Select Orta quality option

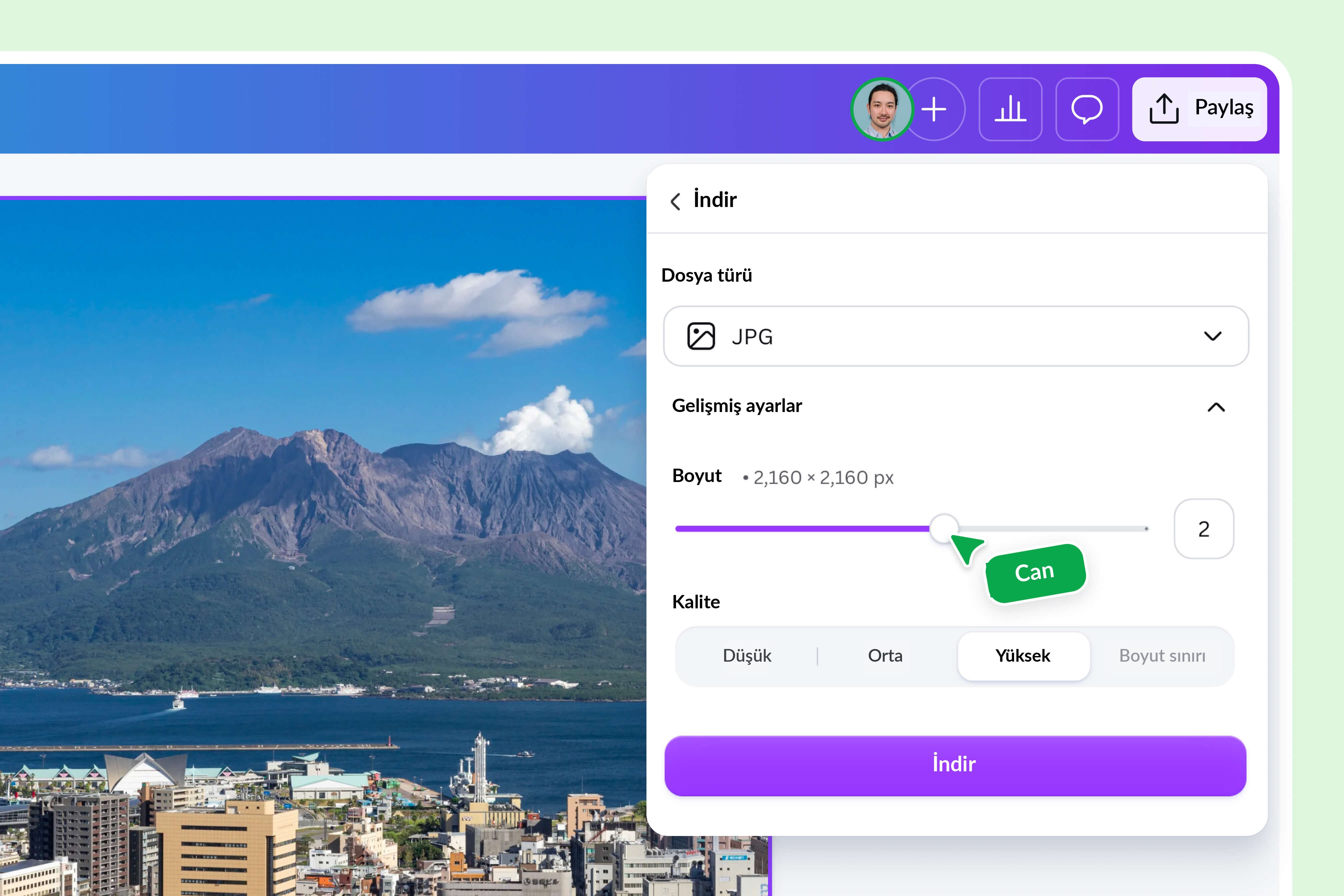[x=885, y=656]
